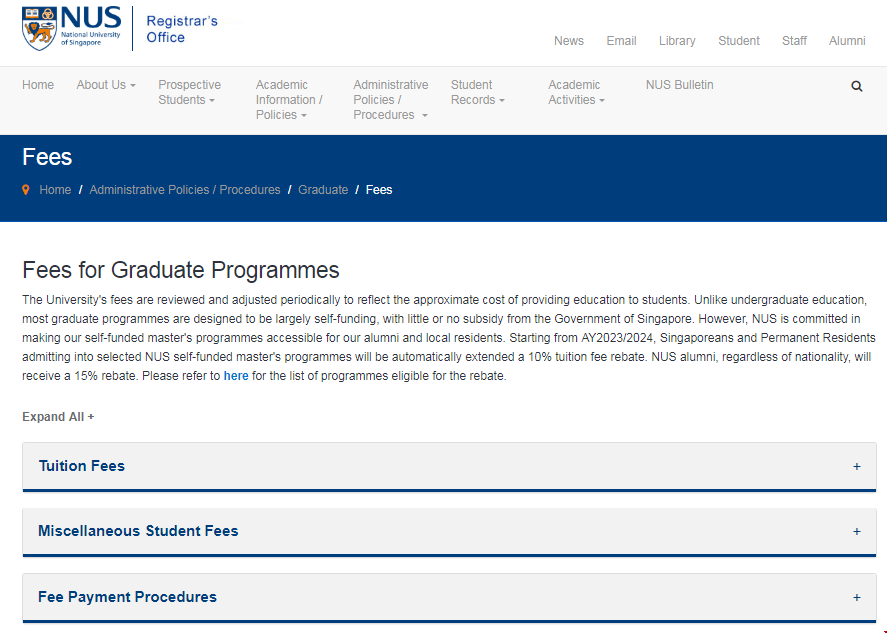Go to NUS Bulletin in navigation
This screenshot has height=633, width=887.
679,85
